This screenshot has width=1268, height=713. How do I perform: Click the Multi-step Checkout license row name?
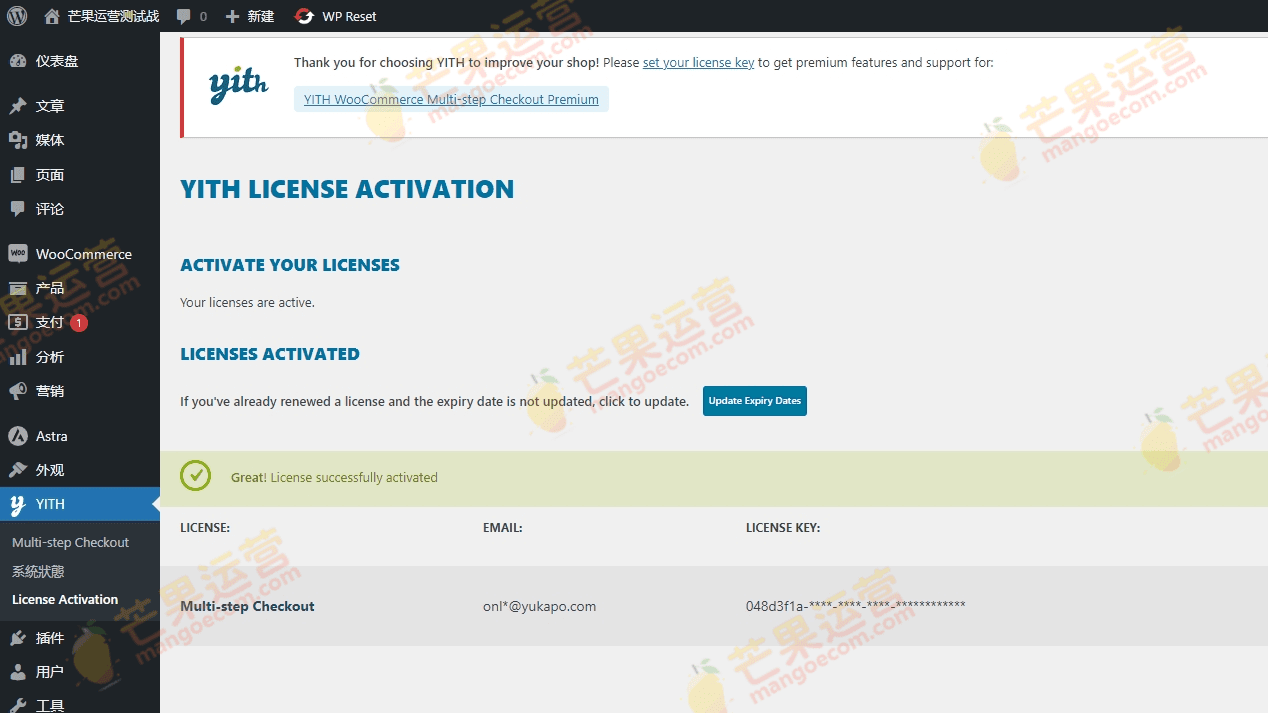point(247,606)
